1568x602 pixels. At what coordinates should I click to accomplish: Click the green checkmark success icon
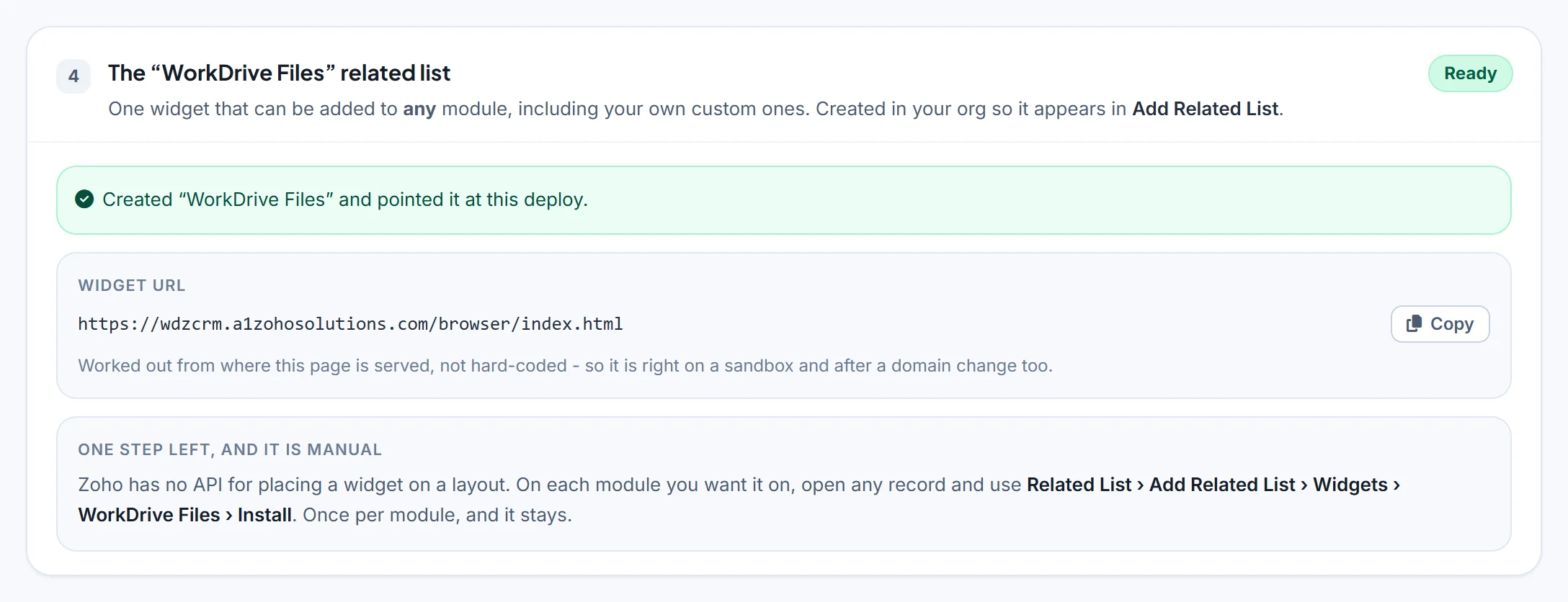[x=84, y=199]
